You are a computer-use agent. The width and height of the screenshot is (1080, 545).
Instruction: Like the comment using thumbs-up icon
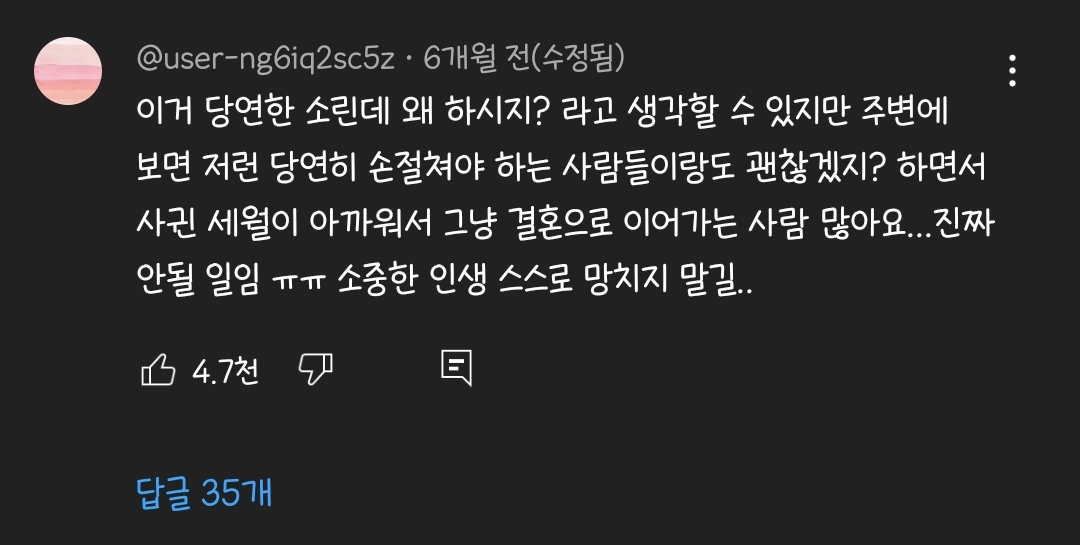pyautogui.click(x=158, y=370)
